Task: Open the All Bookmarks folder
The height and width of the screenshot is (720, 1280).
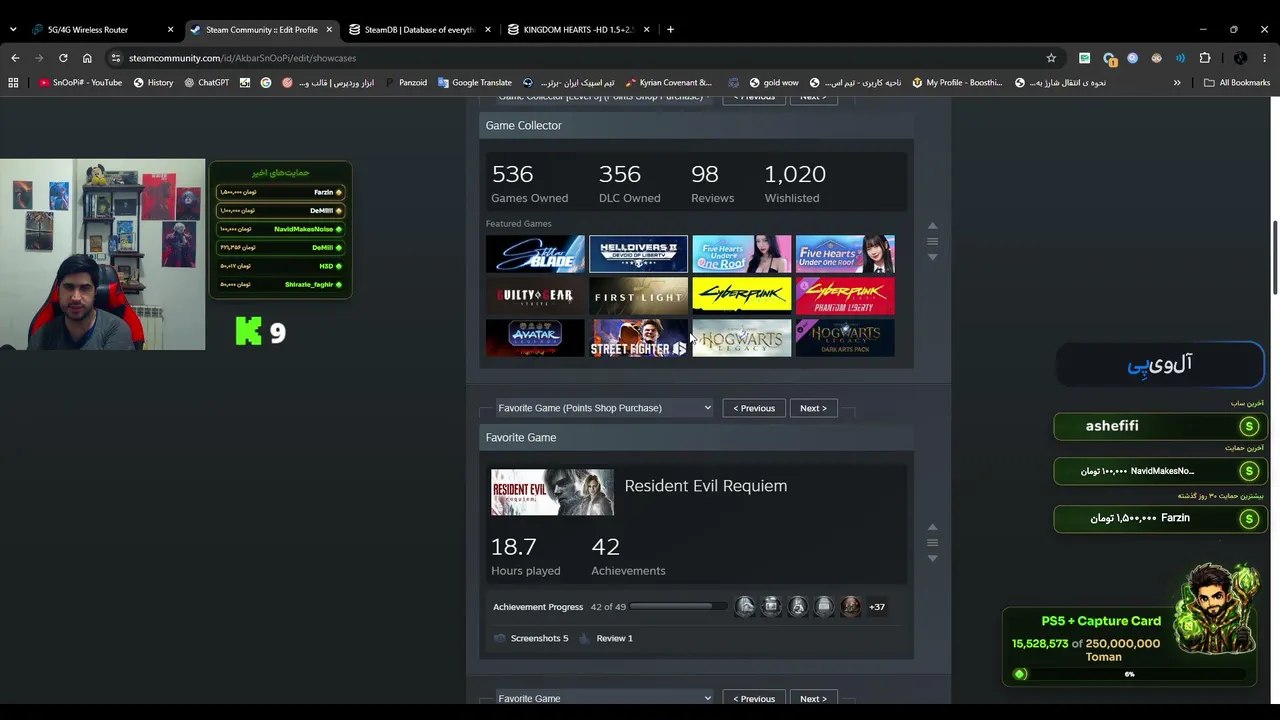Action: (1237, 83)
